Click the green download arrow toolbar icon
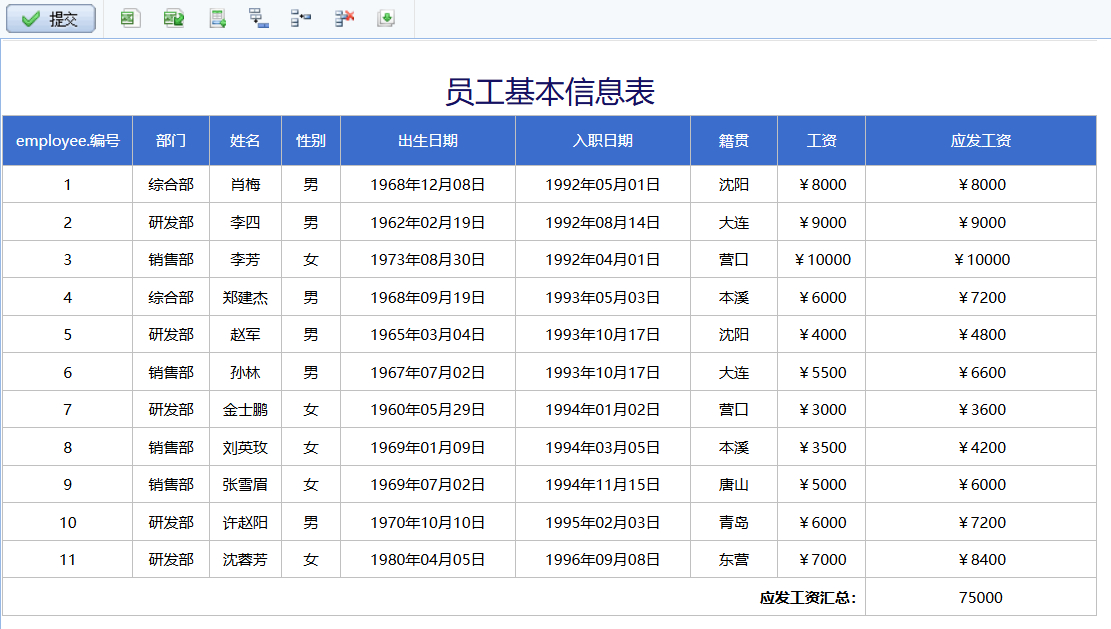This screenshot has height=629, width=1111. pos(386,19)
